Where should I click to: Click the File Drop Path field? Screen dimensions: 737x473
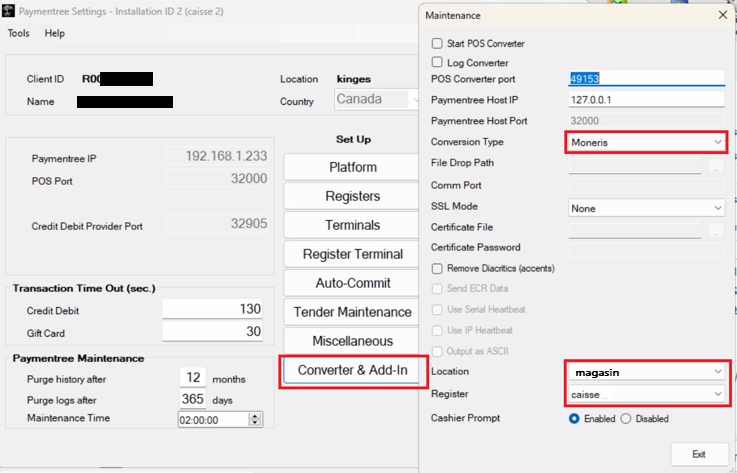pyautogui.click(x=635, y=165)
